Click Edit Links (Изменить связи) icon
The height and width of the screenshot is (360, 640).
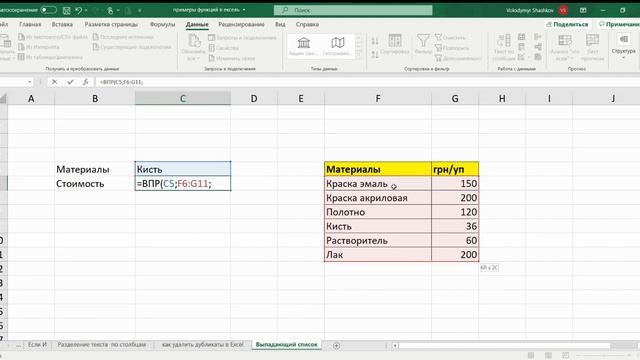point(211,58)
